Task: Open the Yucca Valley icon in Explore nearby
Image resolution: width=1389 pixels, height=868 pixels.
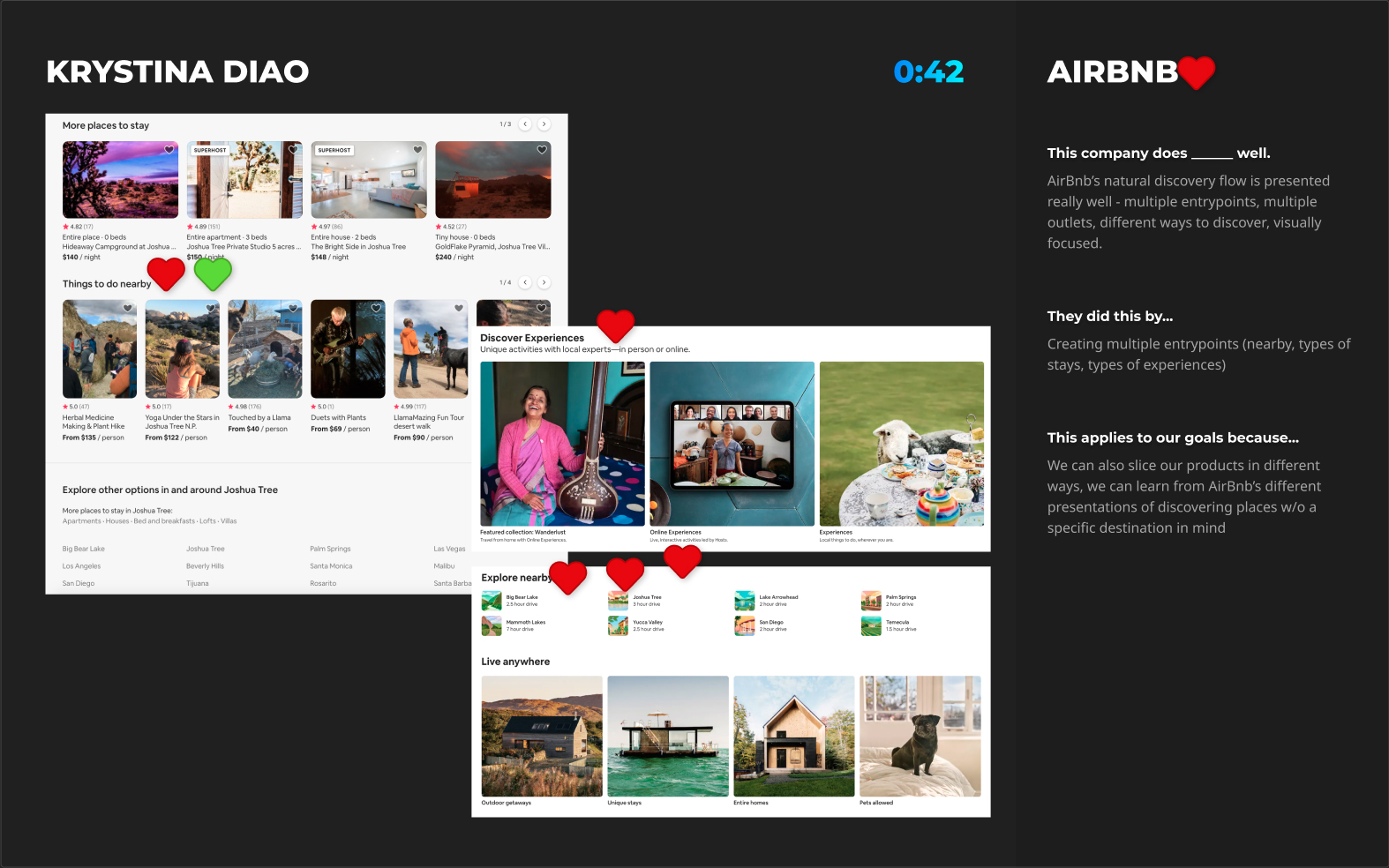Action: [x=618, y=625]
